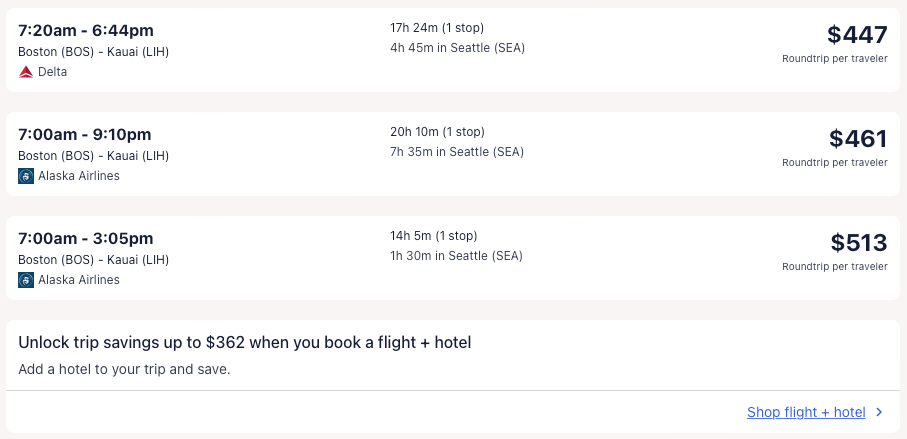Screen dimensions: 907x439
Task: Click the Unlock trip savings up to $362 heading
Action: coord(245,343)
